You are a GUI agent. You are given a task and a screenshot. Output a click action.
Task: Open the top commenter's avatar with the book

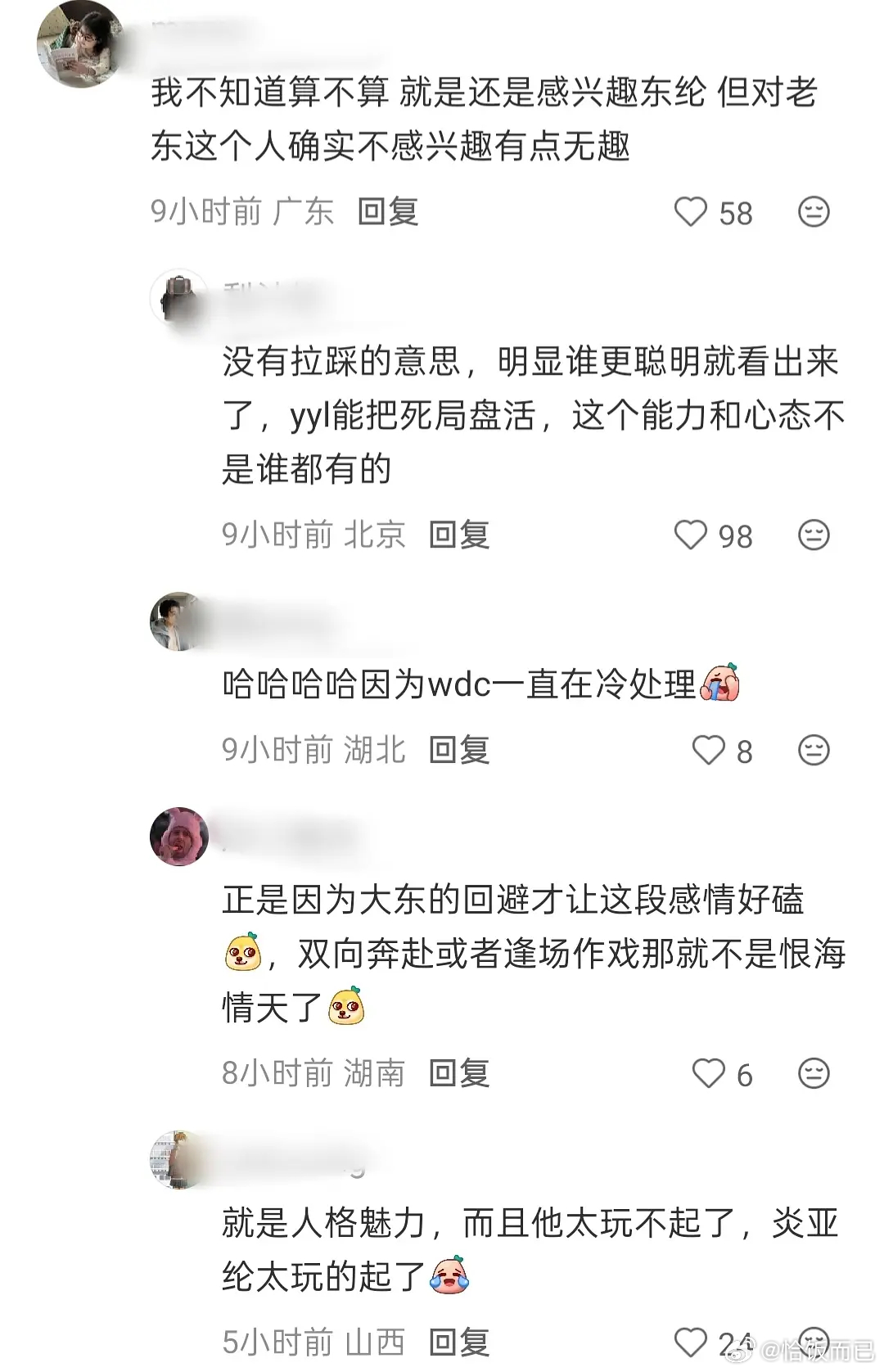(80, 43)
